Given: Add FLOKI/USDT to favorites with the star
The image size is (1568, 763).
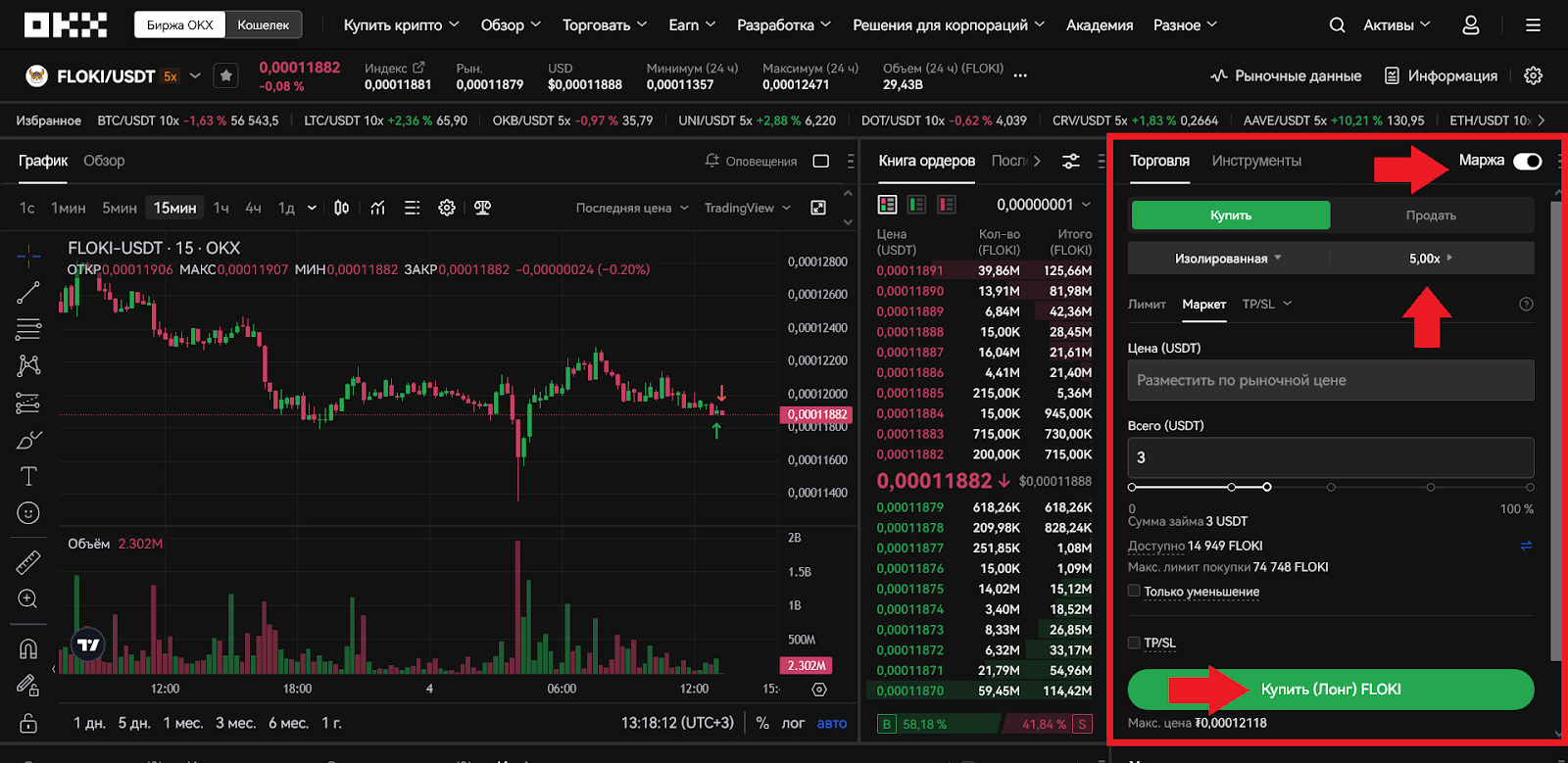Looking at the screenshot, I should [226, 75].
